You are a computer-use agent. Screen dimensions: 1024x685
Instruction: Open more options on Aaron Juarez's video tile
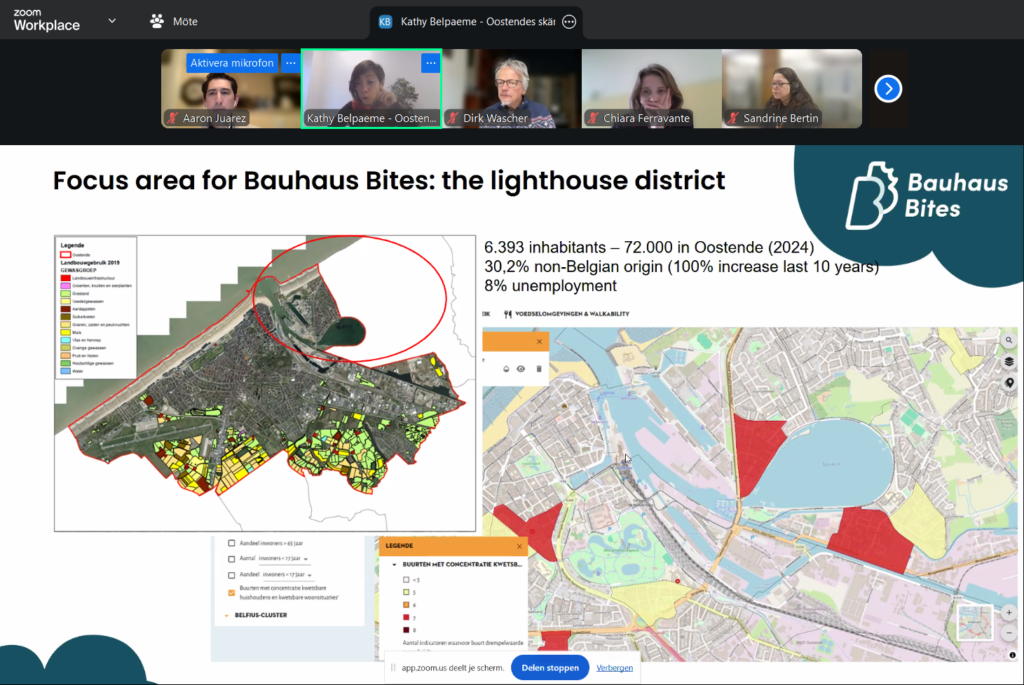pyautogui.click(x=291, y=63)
